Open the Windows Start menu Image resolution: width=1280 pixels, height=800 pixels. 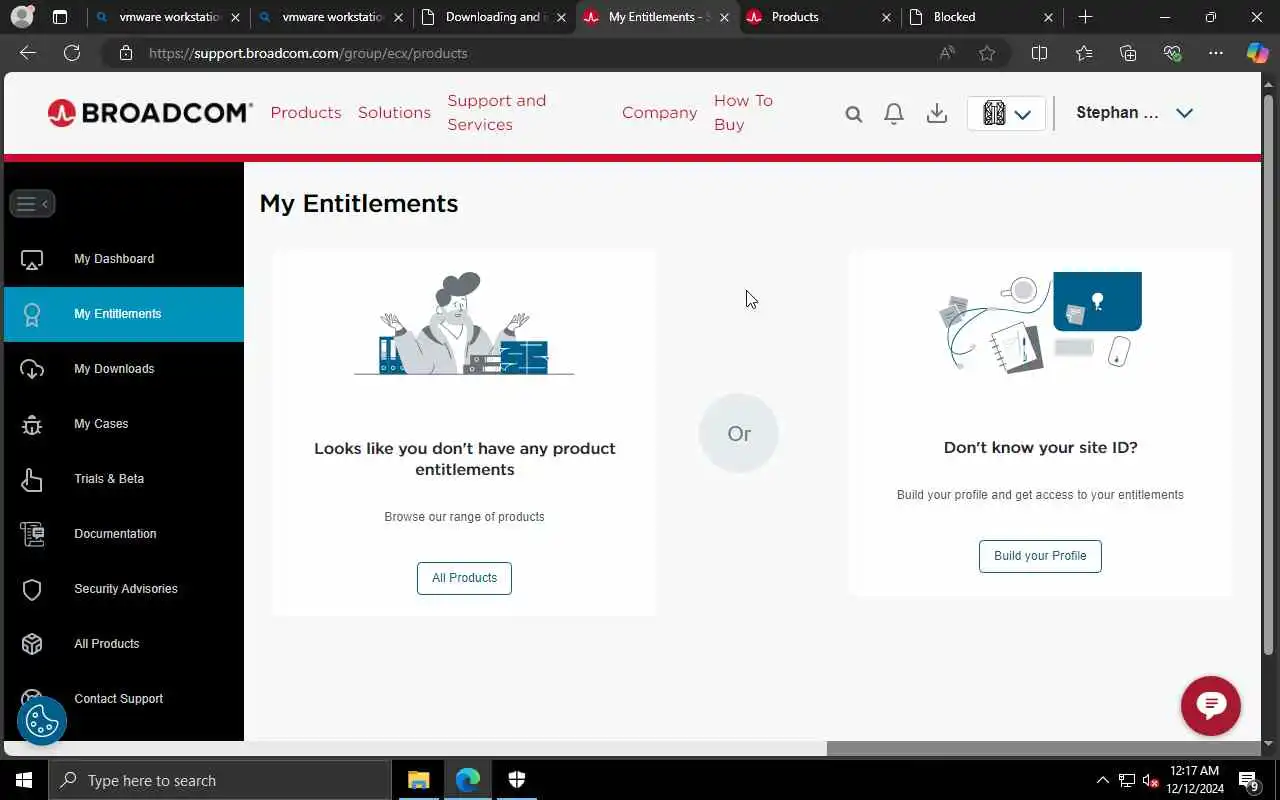click(x=24, y=780)
